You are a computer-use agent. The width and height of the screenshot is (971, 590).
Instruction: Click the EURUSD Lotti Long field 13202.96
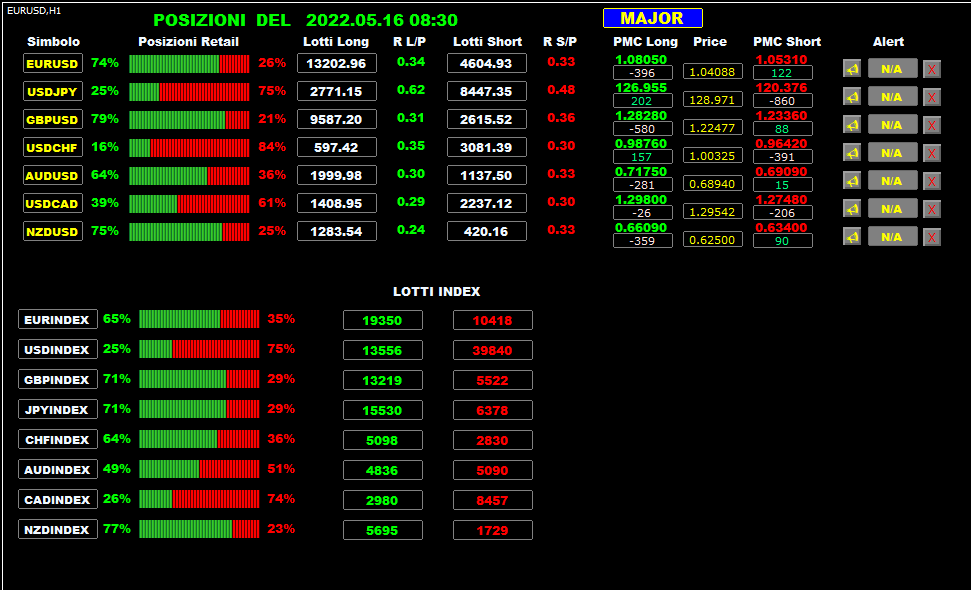(336, 63)
